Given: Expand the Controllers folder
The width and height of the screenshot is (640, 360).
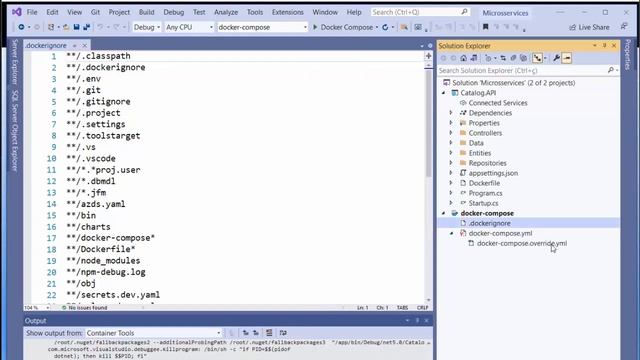Looking at the screenshot, I should [451, 133].
